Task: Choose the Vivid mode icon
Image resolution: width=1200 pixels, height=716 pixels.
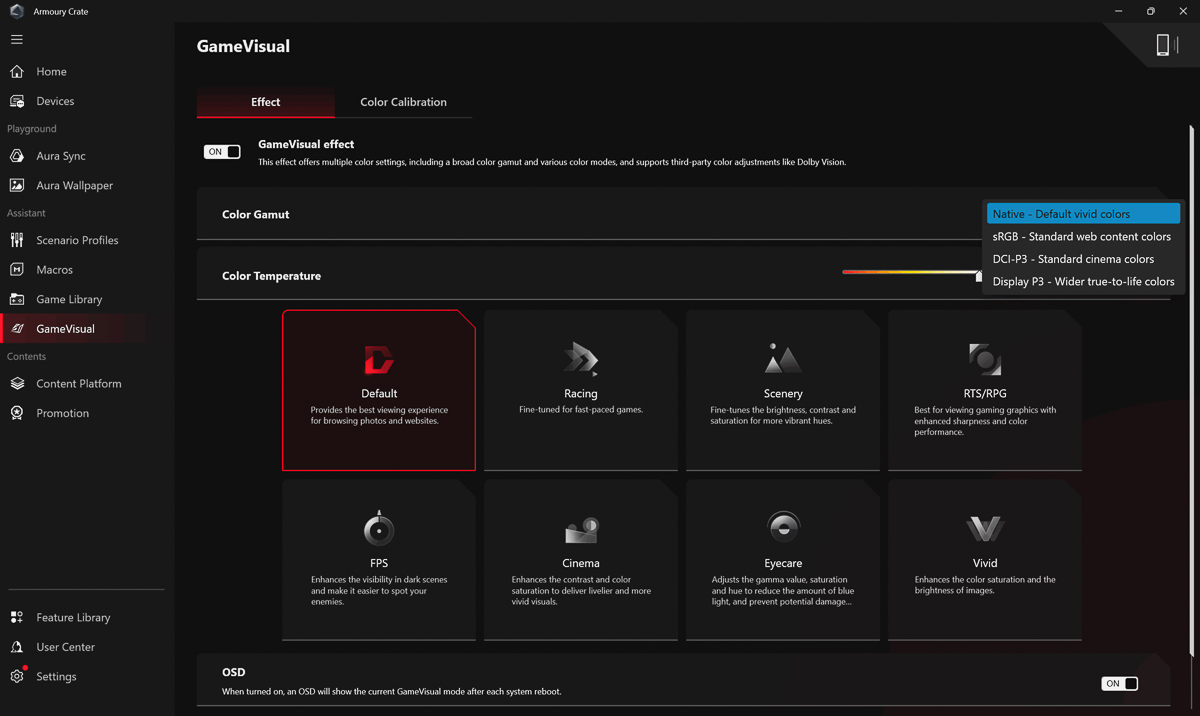Action: pos(985,528)
